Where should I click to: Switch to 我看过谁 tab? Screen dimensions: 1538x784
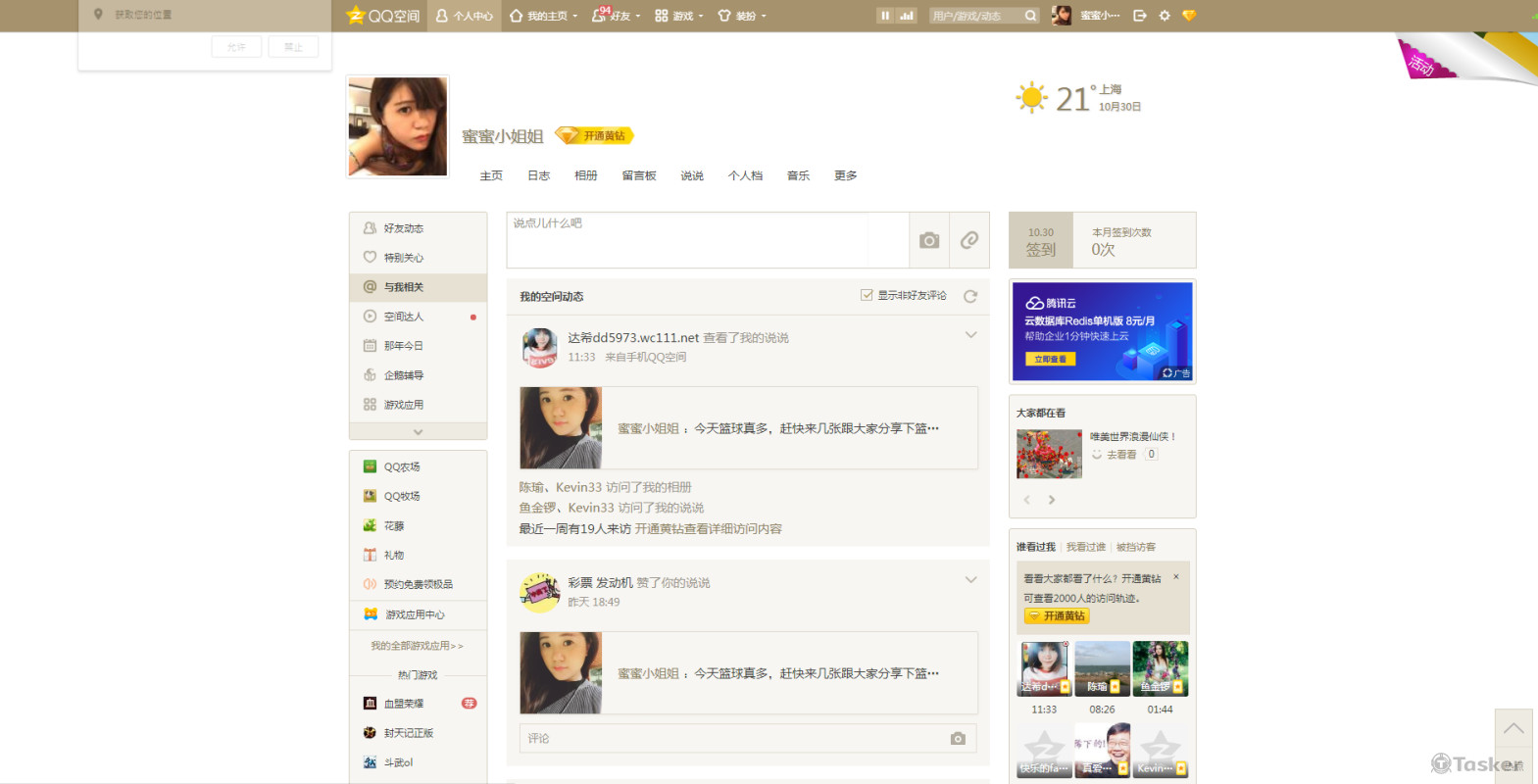[1085, 547]
